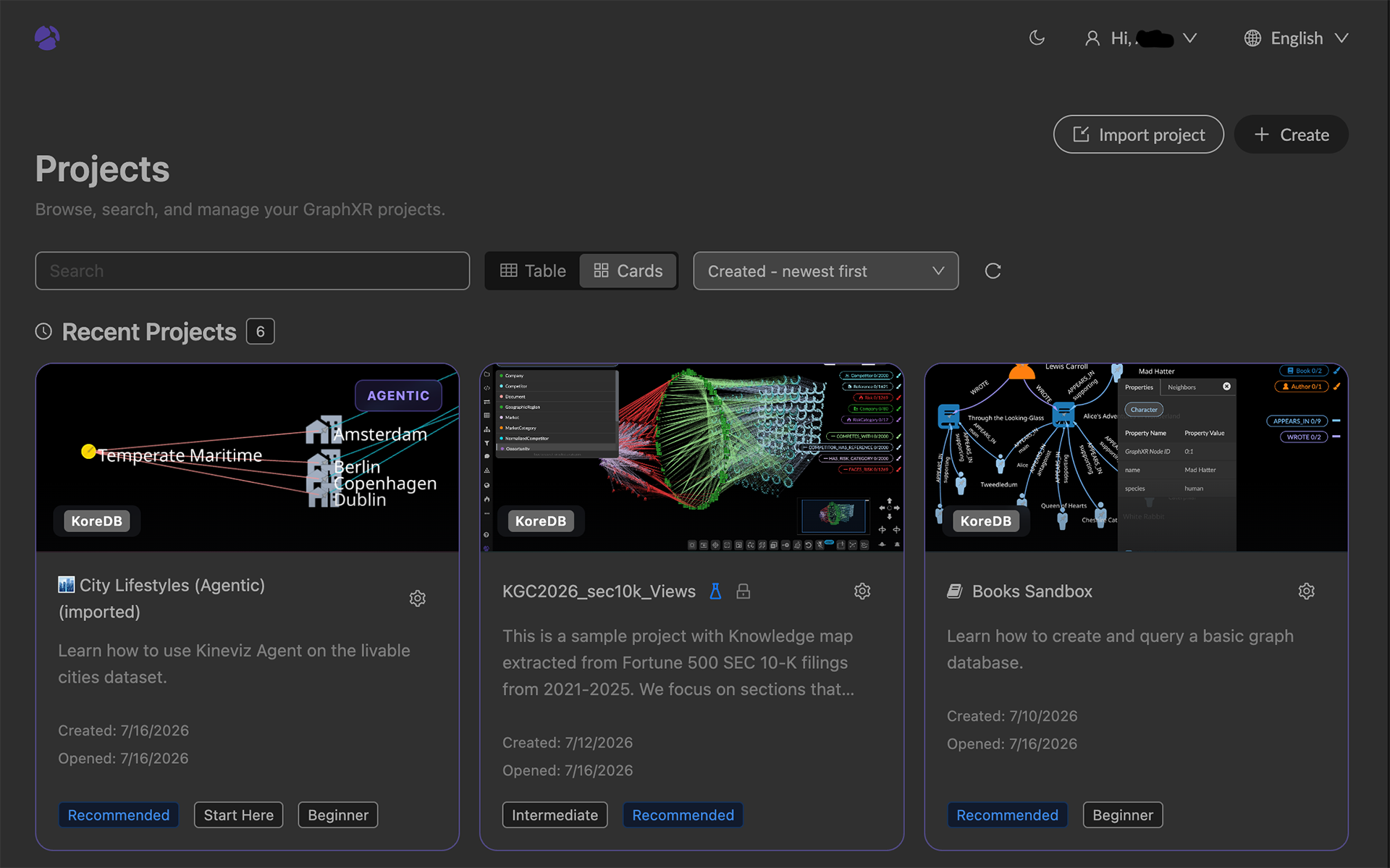Viewport: 1390px width, 868px height.
Task: Click the flask icon on KGC2026_sec10k_Views
Action: pyautogui.click(x=715, y=591)
